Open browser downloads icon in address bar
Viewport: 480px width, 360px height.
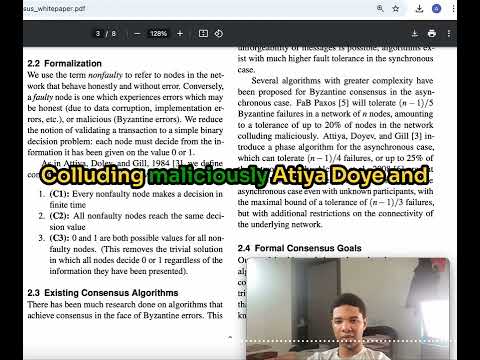pos(419,9)
